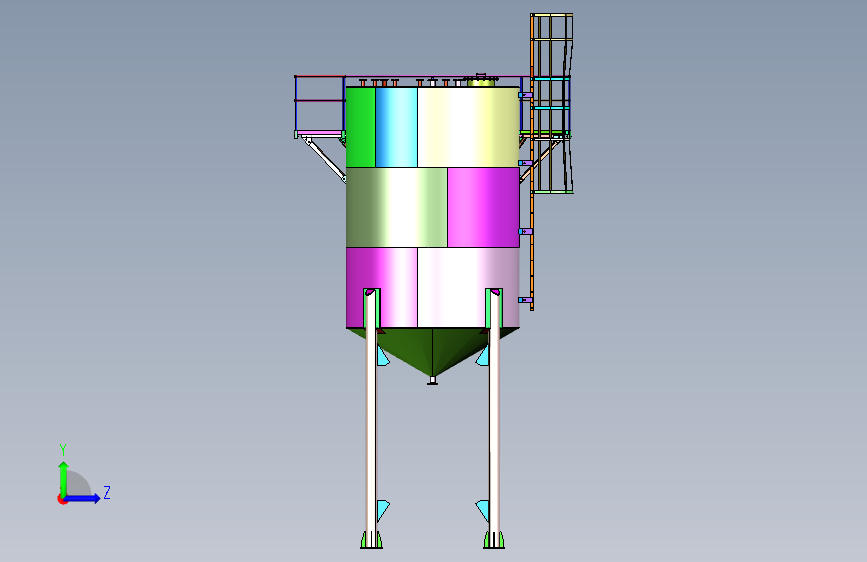Click the red X axis origin dot of the triad
The height and width of the screenshot is (562, 867).
point(61,499)
